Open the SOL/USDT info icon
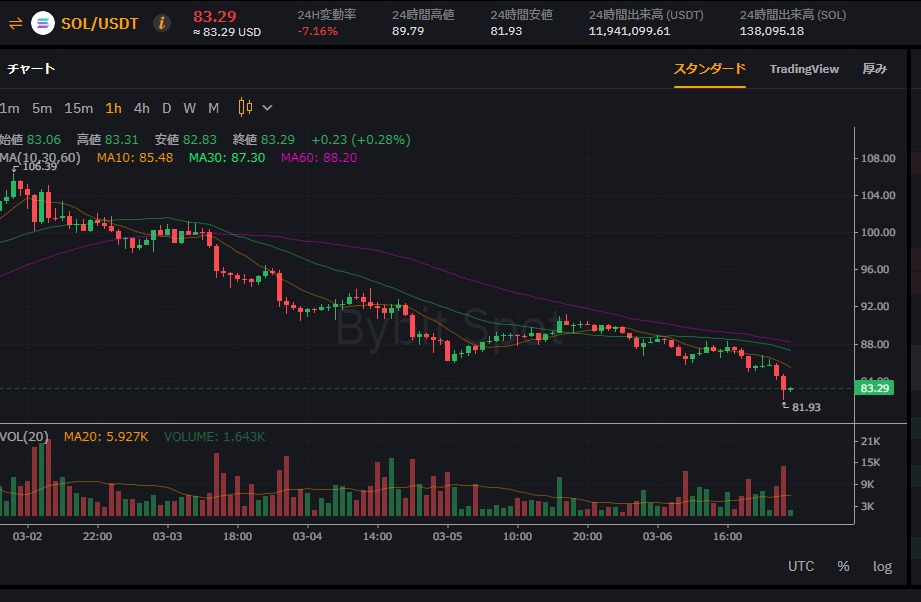This screenshot has width=921, height=602. [x=162, y=23]
